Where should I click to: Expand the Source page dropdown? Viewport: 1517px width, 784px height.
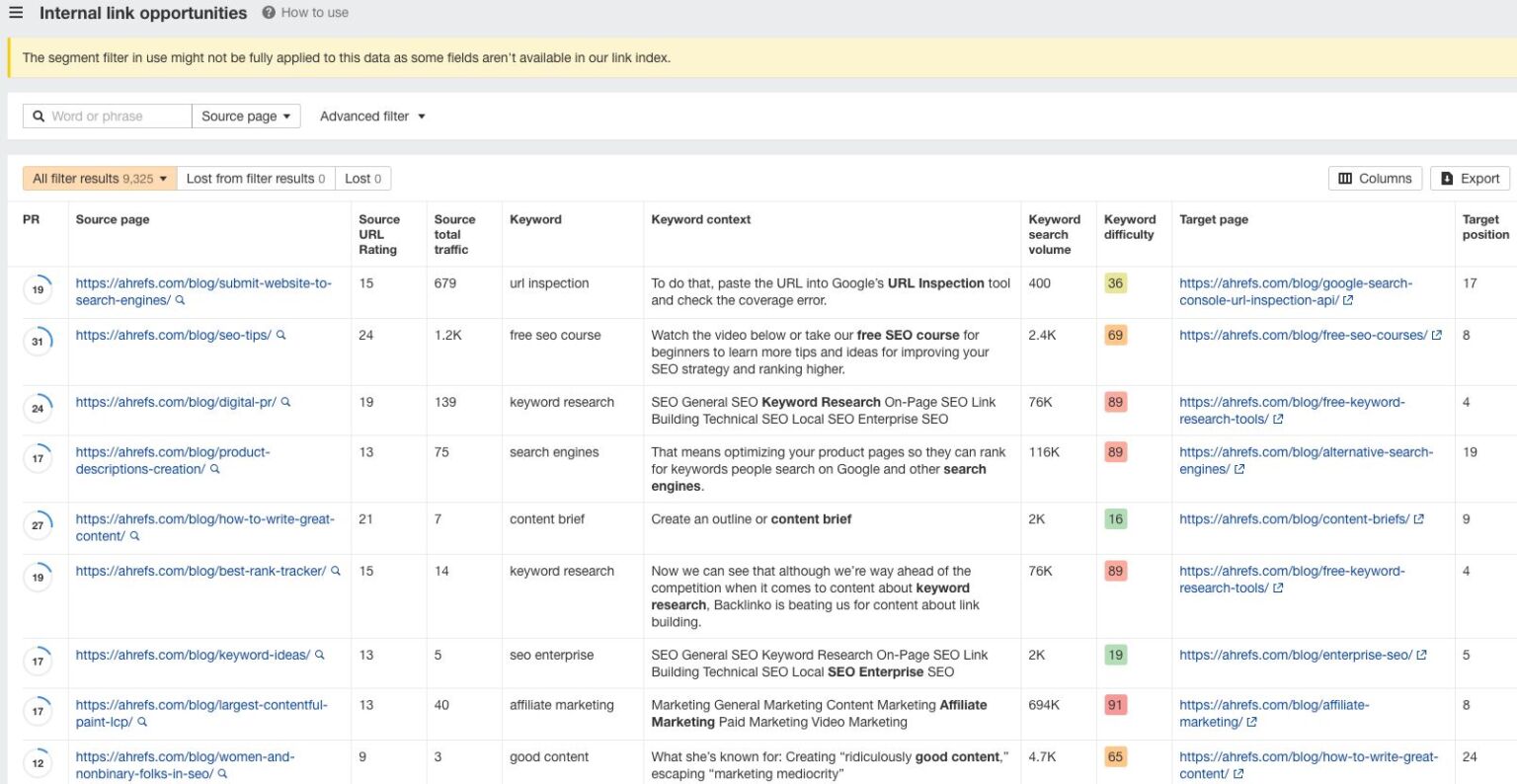246,117
